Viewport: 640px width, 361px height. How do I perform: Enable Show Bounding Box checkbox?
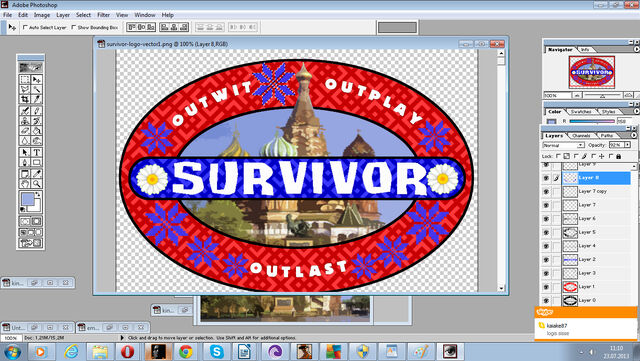pos(73,27)
